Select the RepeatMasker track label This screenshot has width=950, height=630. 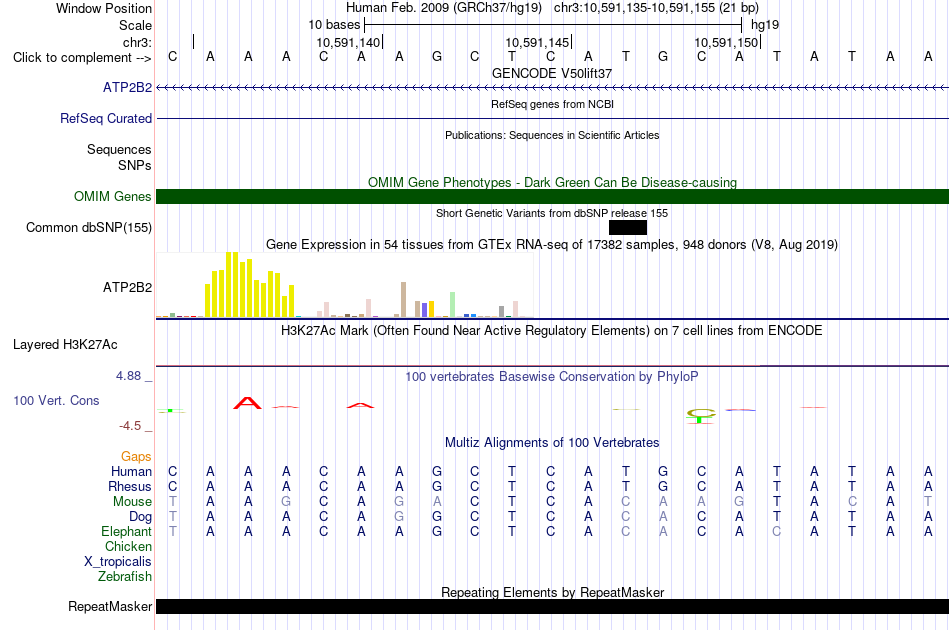click(x=110, y=606)
